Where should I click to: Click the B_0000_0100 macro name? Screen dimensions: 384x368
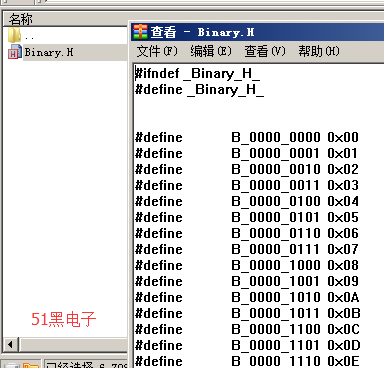coord(276,202)
